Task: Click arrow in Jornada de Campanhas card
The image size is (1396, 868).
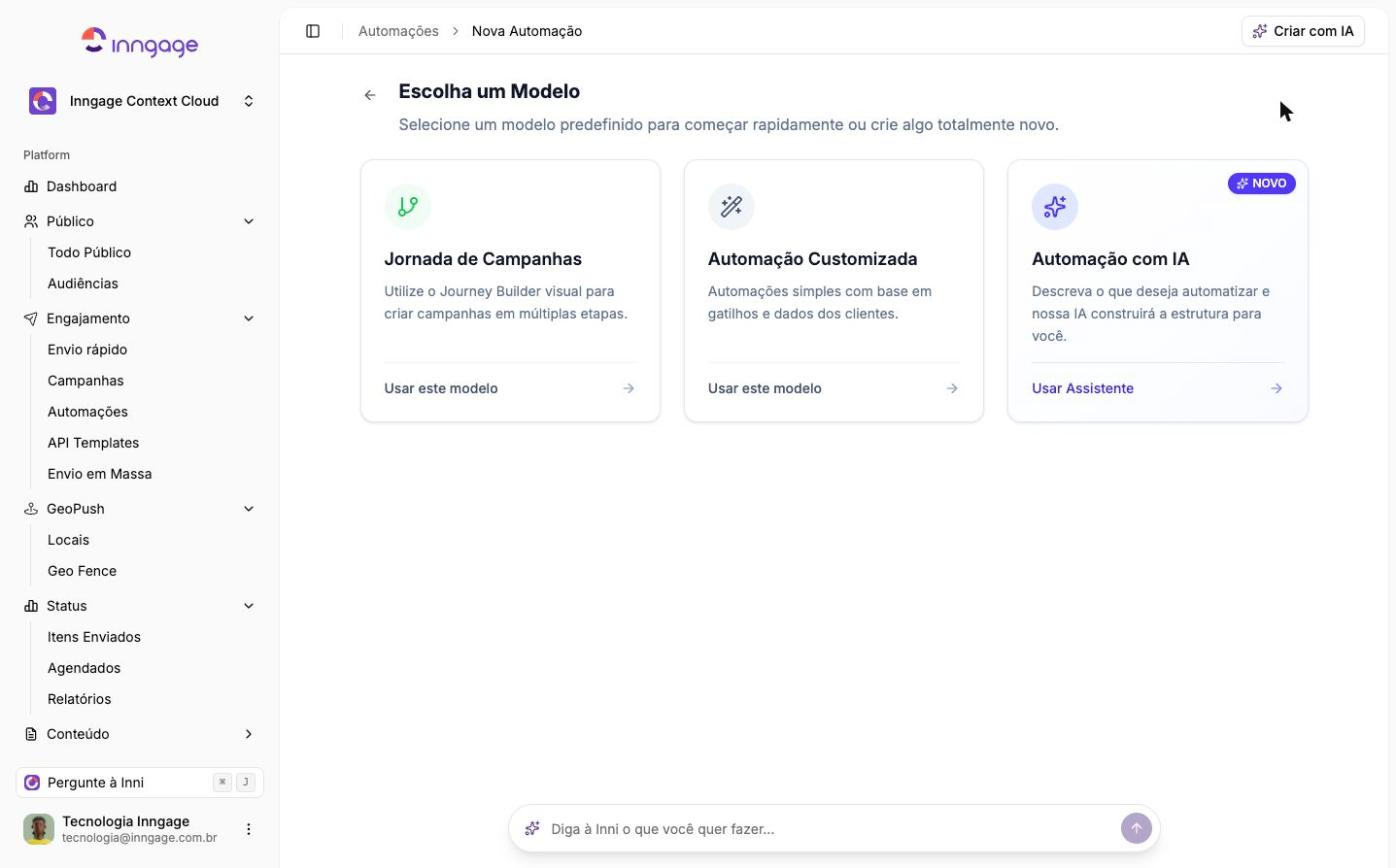Action: (628, 388)
